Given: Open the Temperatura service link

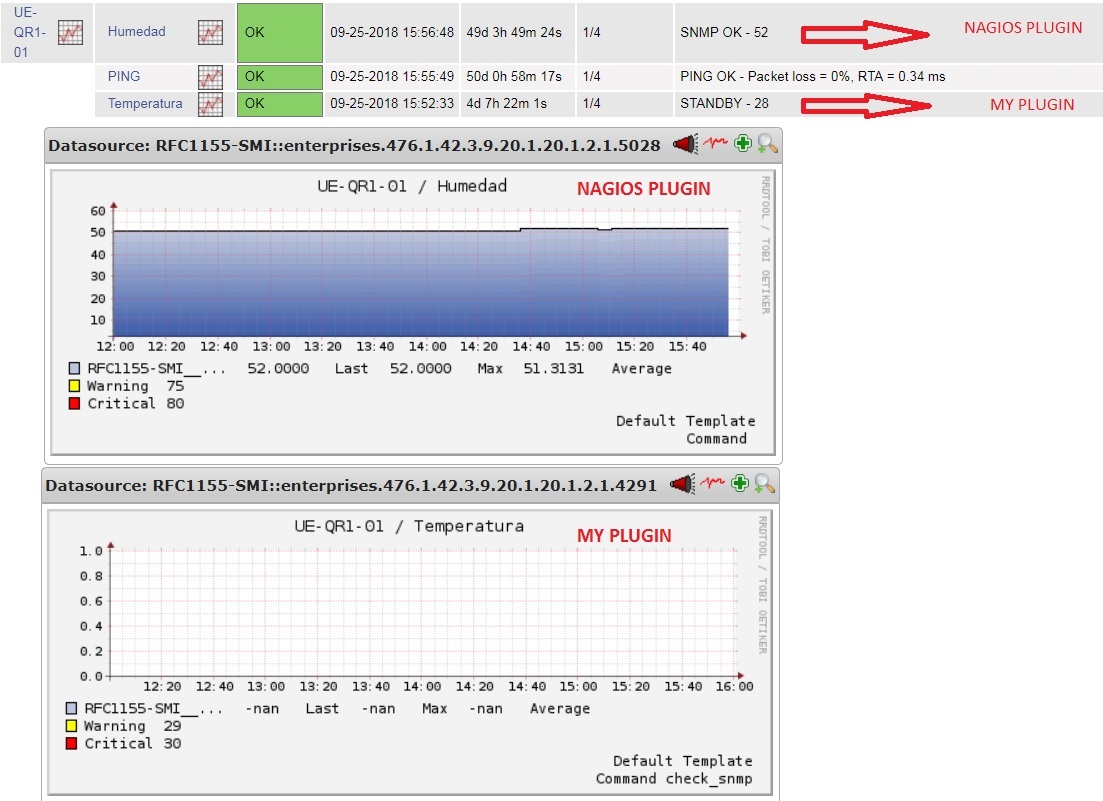Looking at the screenshot, I should point(145,103).
